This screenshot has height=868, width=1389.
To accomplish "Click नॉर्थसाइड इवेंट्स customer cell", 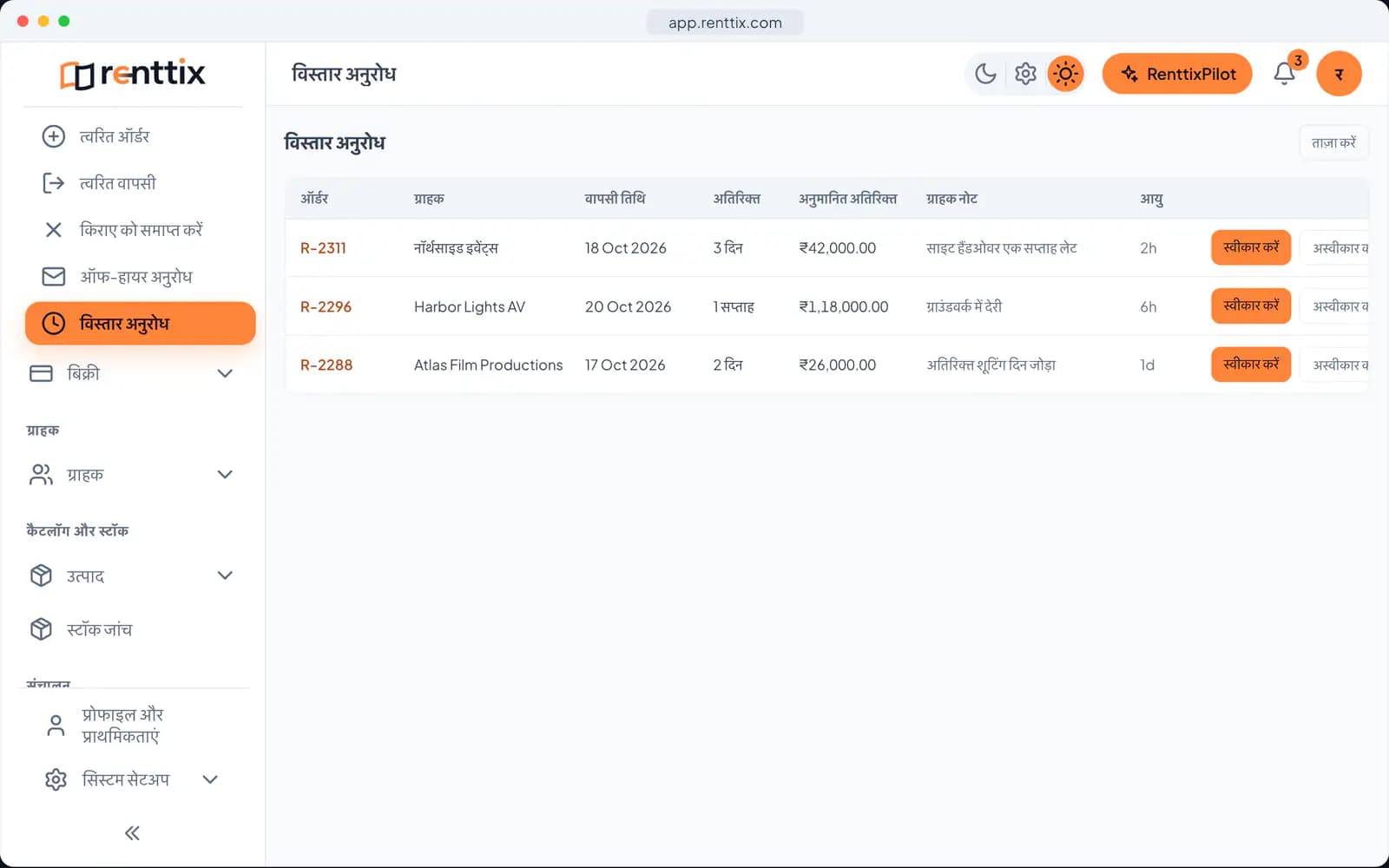I will pos(456,248).
